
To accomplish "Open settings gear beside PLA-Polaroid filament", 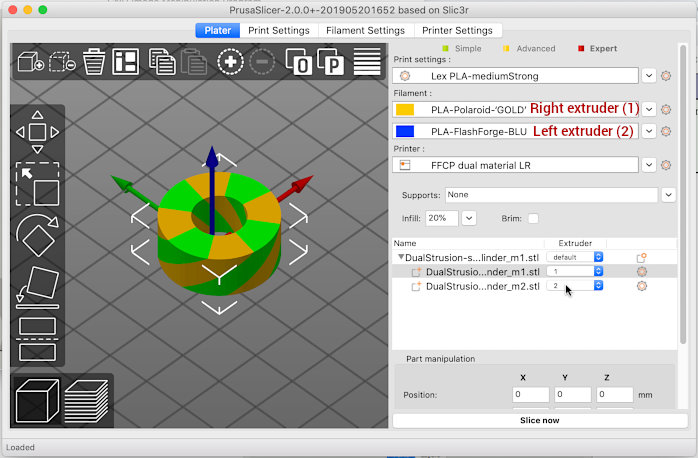I will pyautogui.click(x=666, y=109).
